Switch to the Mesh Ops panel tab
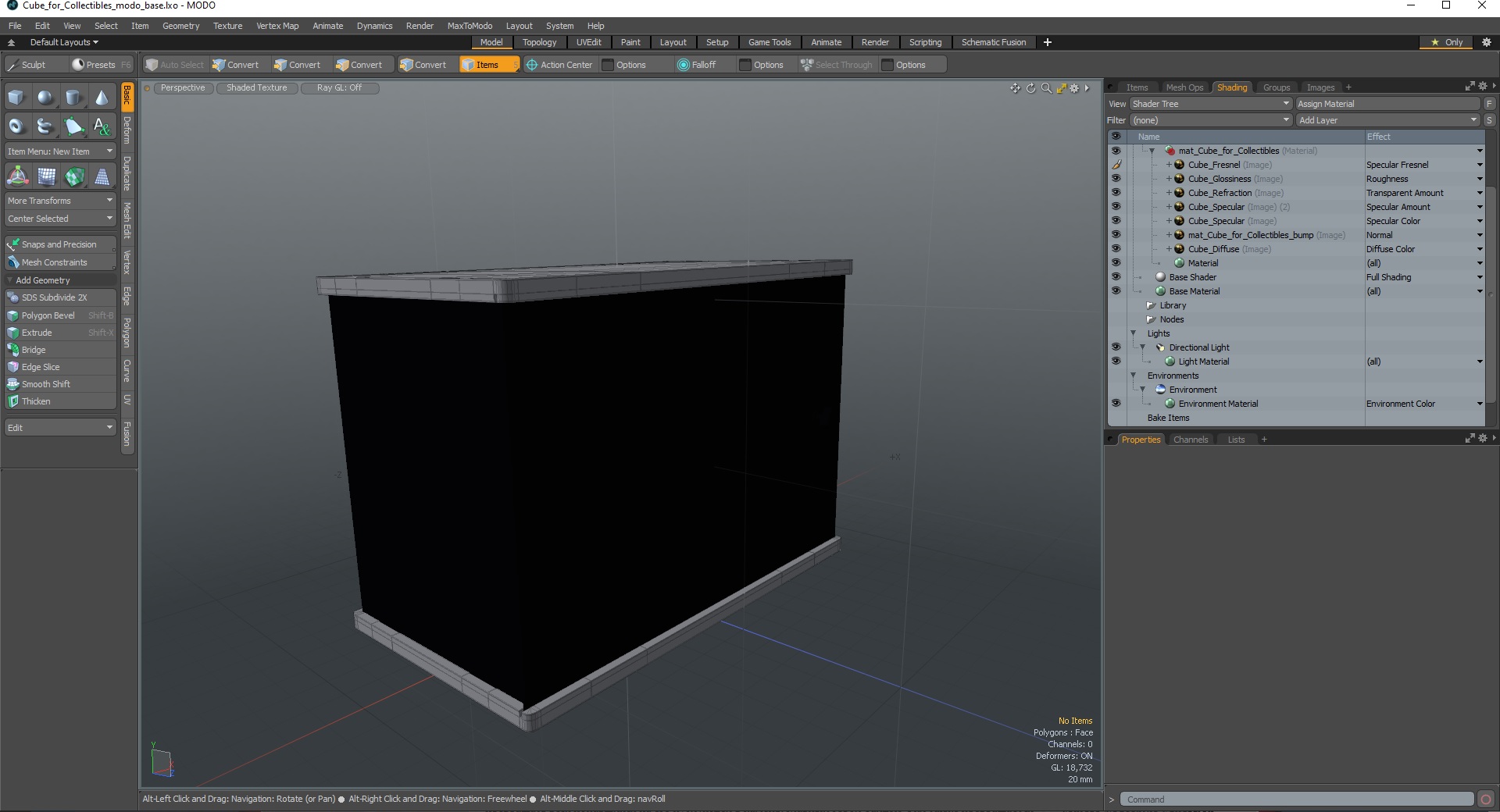Viewport: 1500px width, 812px height. pyautogui.click(x=1184, y=87)
